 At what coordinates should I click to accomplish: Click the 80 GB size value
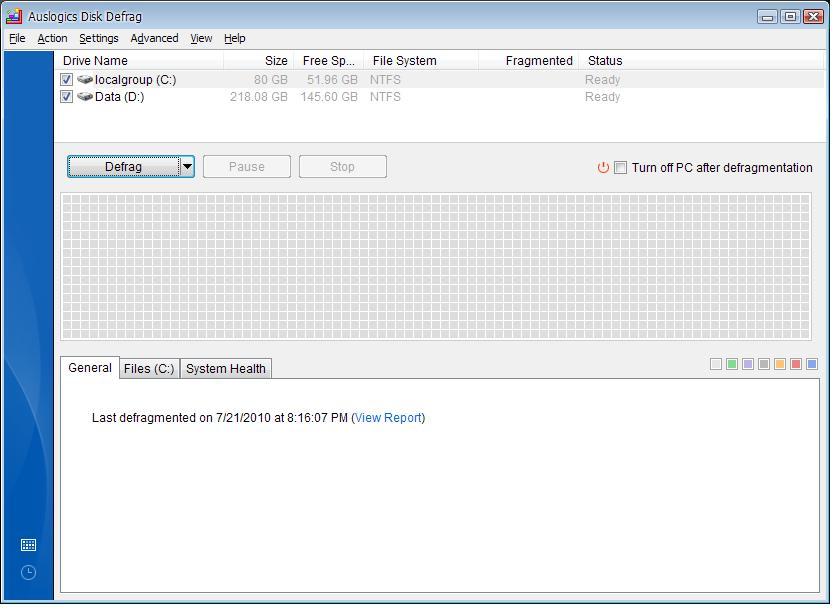point(271,80)
